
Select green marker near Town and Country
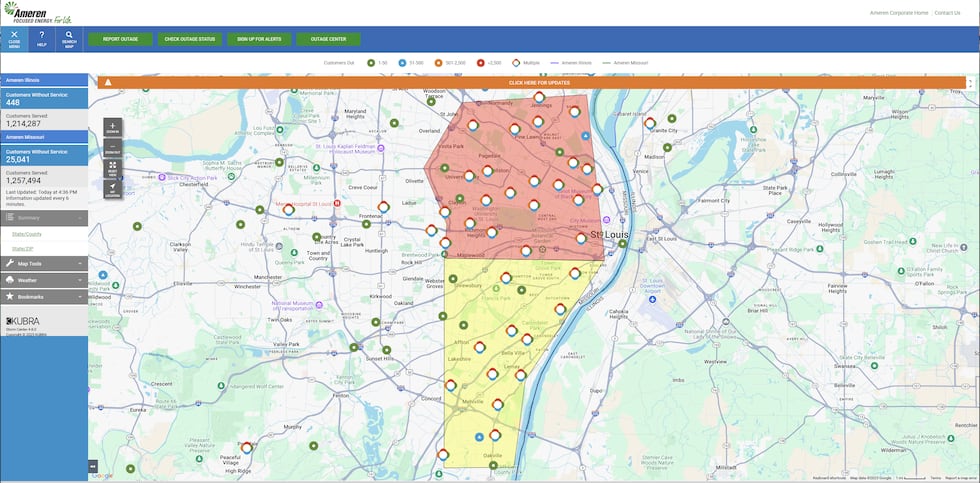click(316, 237)
